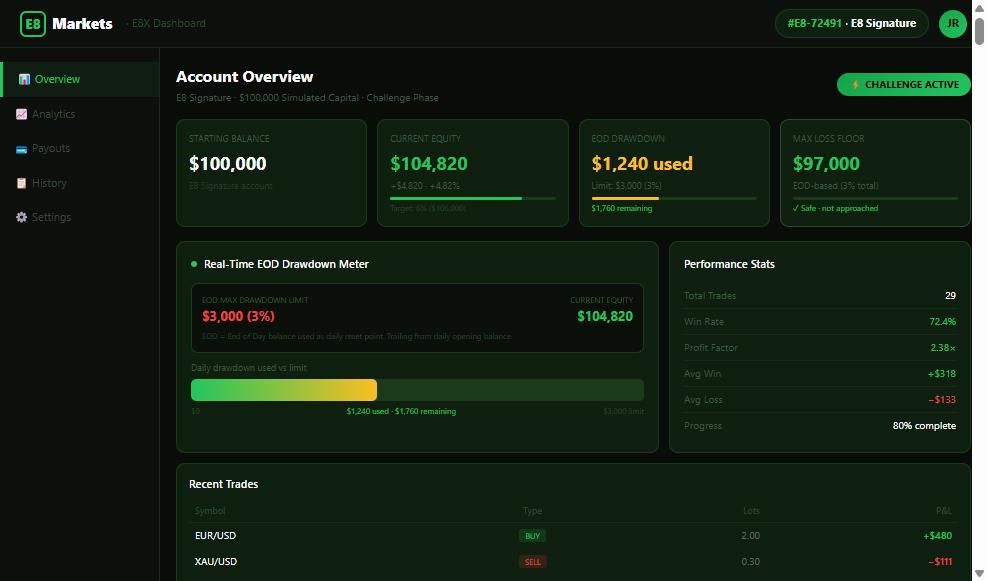Click the Lots column header
The image size is (987, 581).
point(751,510)
